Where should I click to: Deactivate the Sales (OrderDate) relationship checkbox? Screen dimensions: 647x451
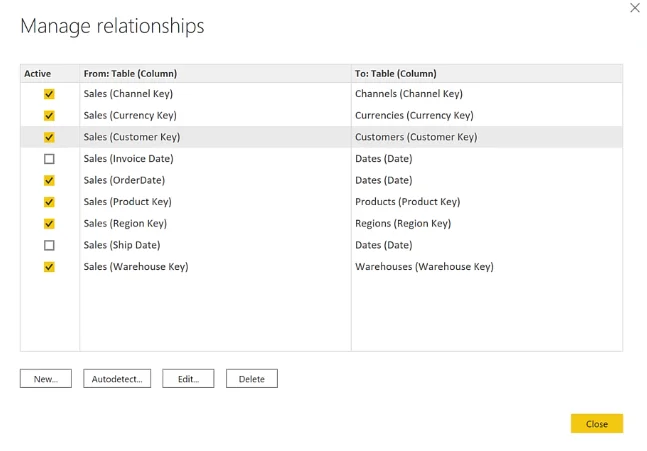pos(49,180)
